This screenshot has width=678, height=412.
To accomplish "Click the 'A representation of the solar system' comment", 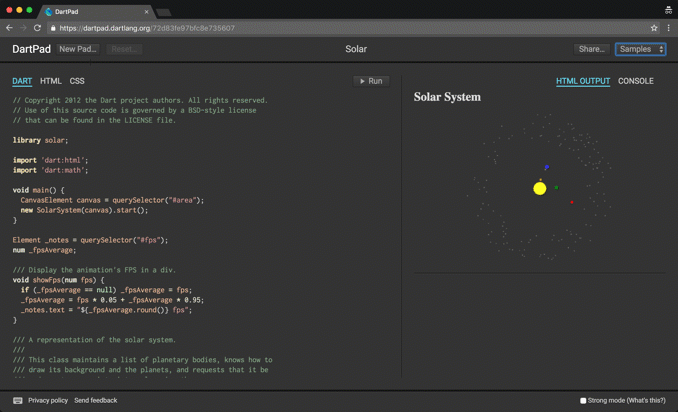I will pos(94,340).
